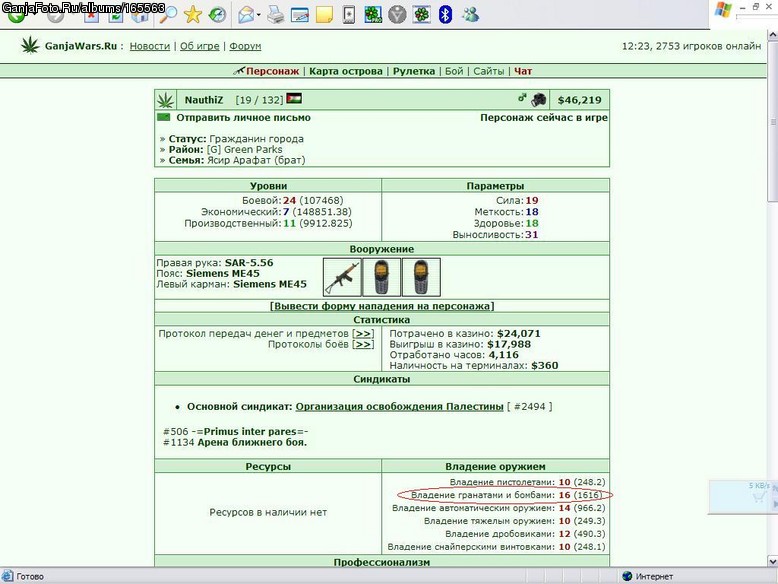This screenshot has width=778, height=584.
Task: Go to Карта острова menu item
Action: (x=346, y=71)
